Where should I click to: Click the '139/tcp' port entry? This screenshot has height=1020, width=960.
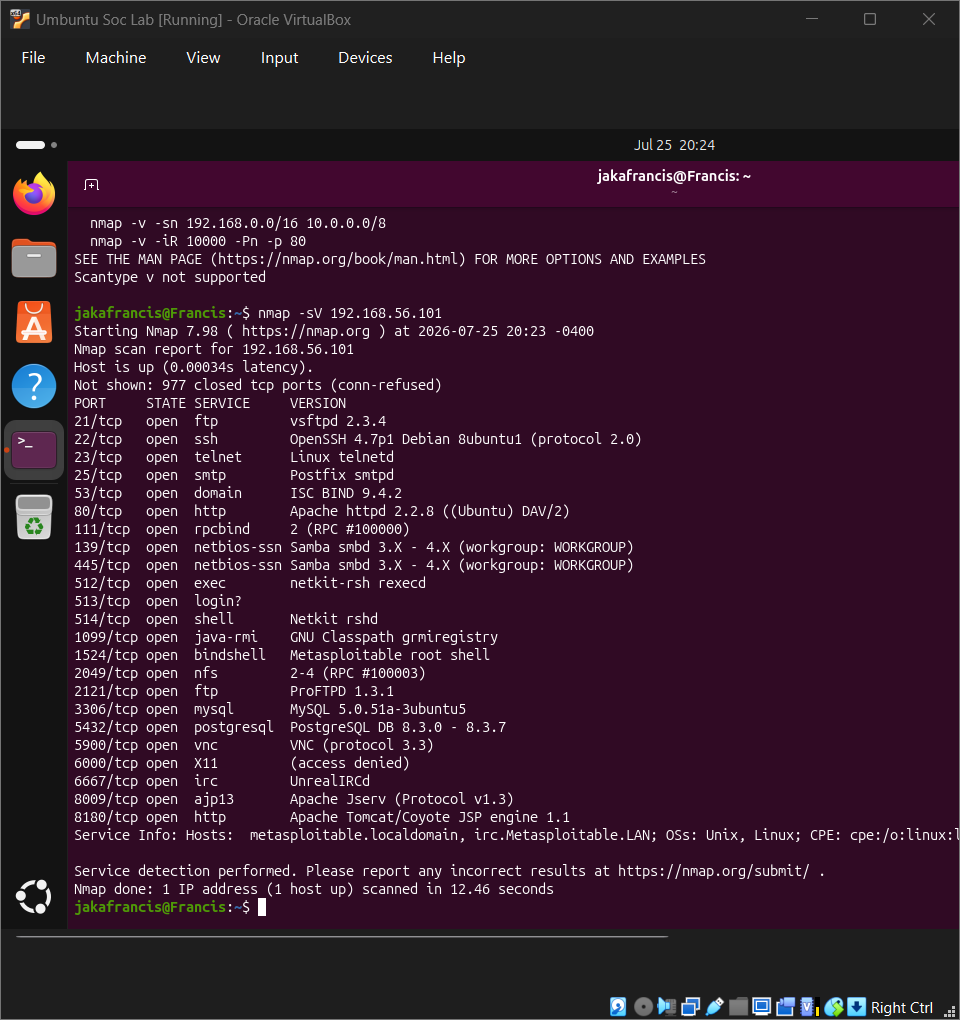[101, 547]
